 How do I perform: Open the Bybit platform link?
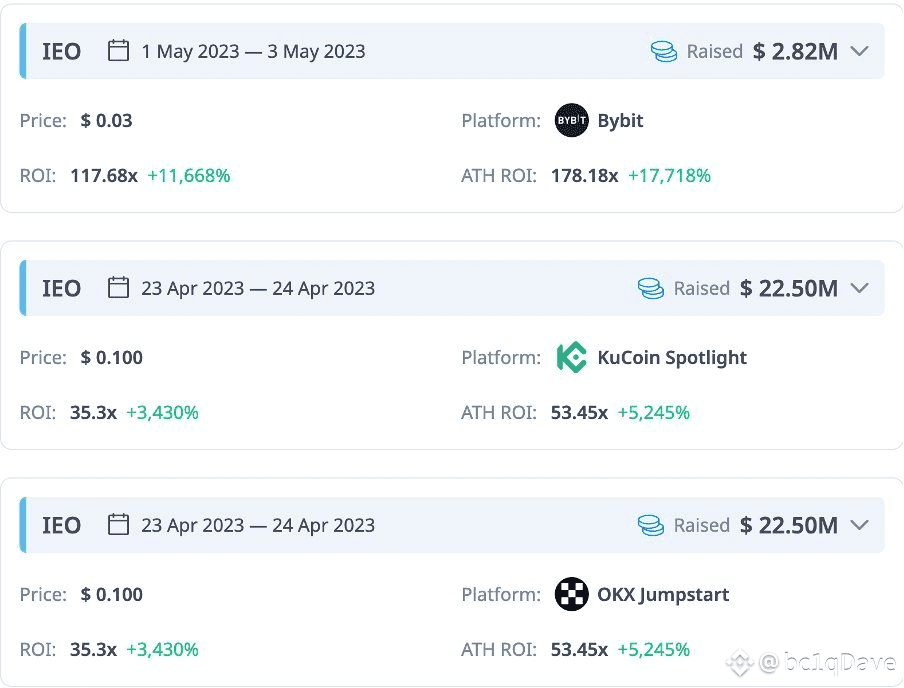[x=620, y=121]
